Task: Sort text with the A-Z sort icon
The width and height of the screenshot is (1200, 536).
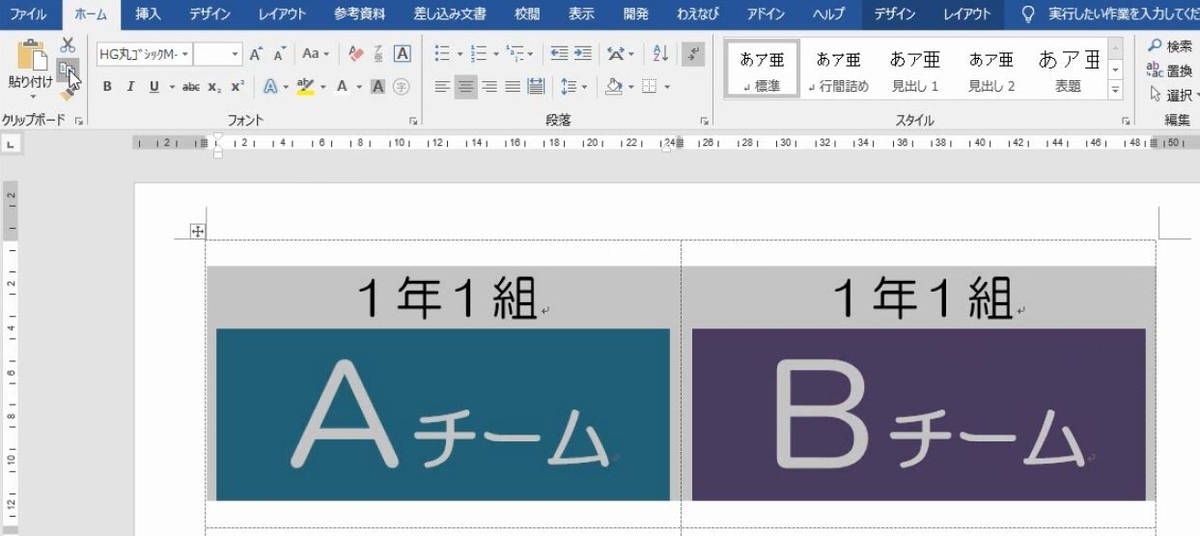Action: pyautogui.click(x=660, y=54)
